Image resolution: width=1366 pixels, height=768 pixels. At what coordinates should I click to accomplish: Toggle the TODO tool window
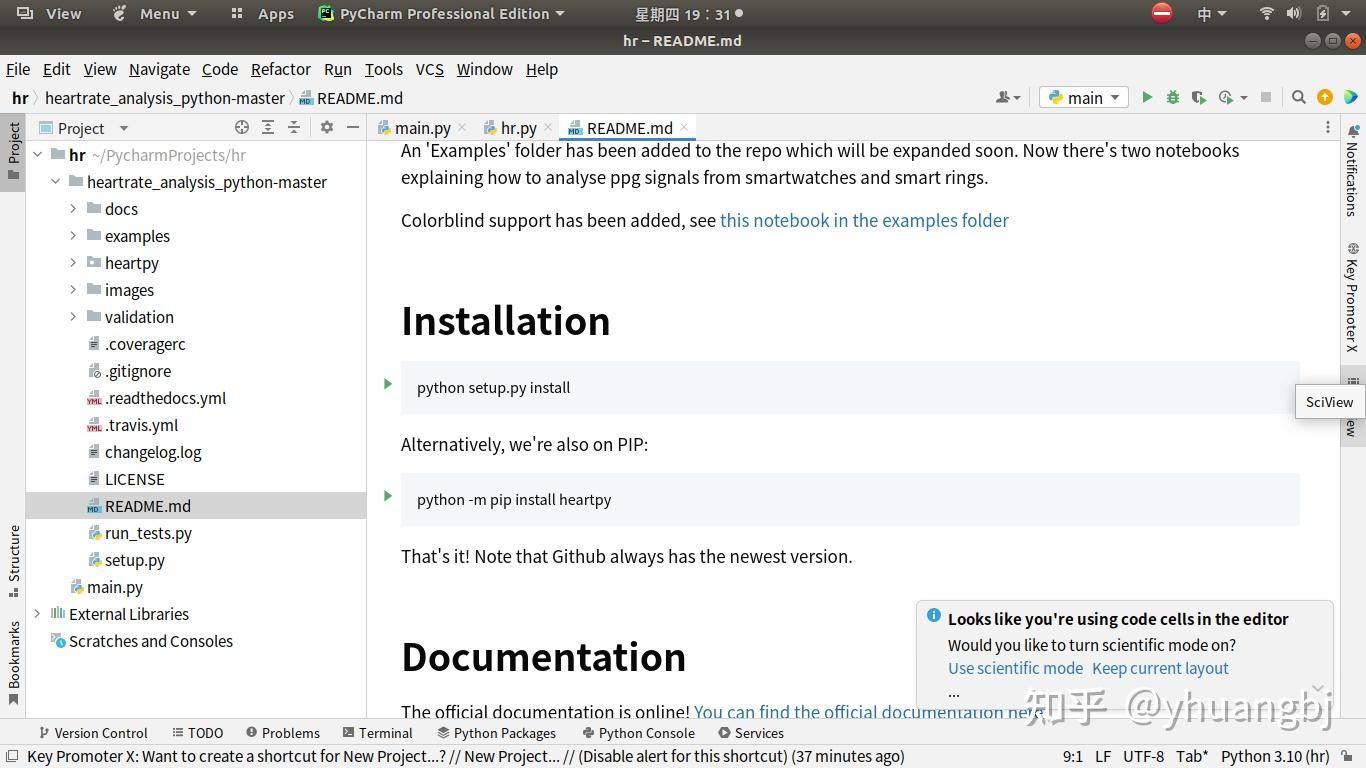(x=197, y=733)
